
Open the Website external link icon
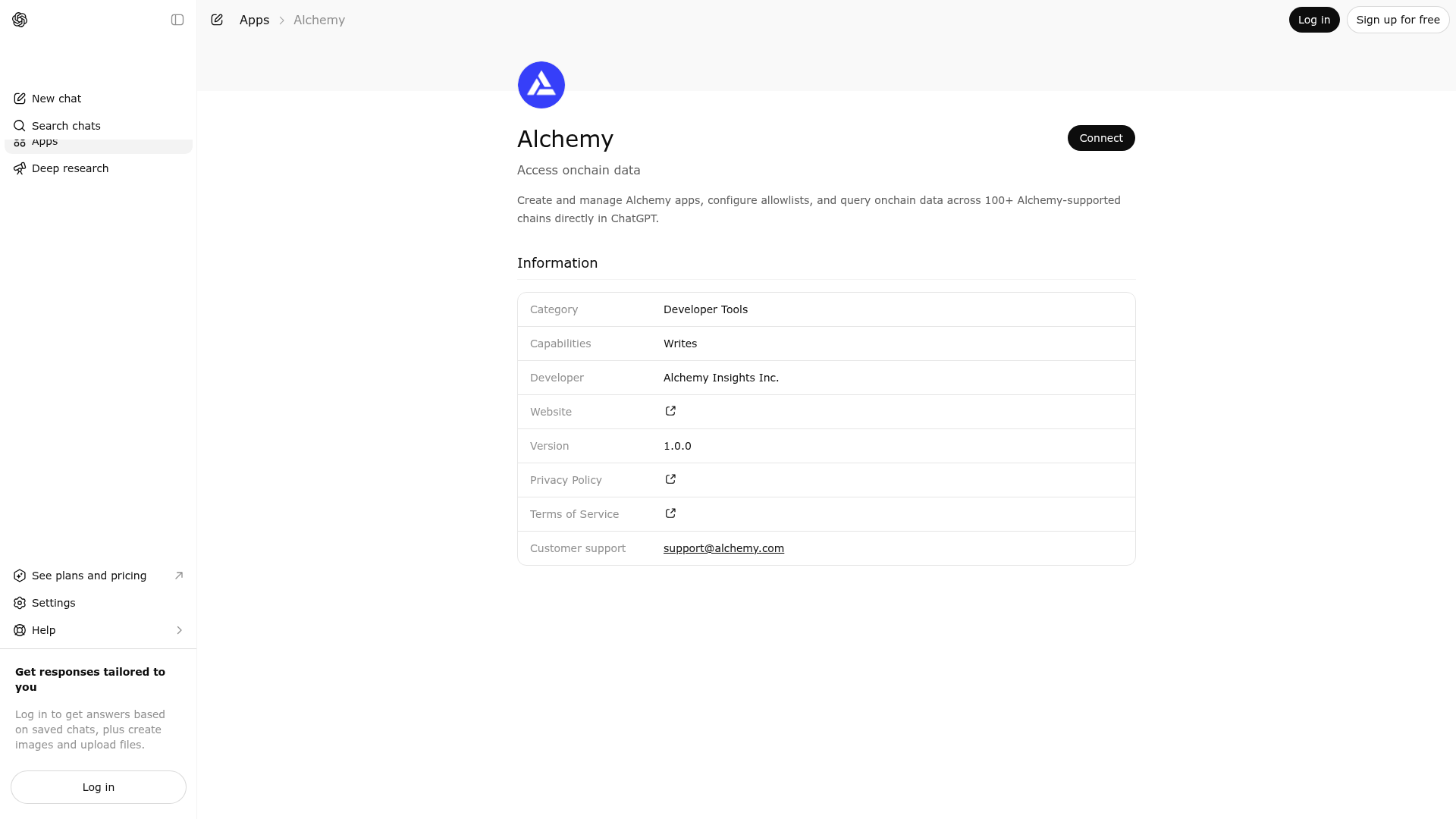[x=670, y=411]
